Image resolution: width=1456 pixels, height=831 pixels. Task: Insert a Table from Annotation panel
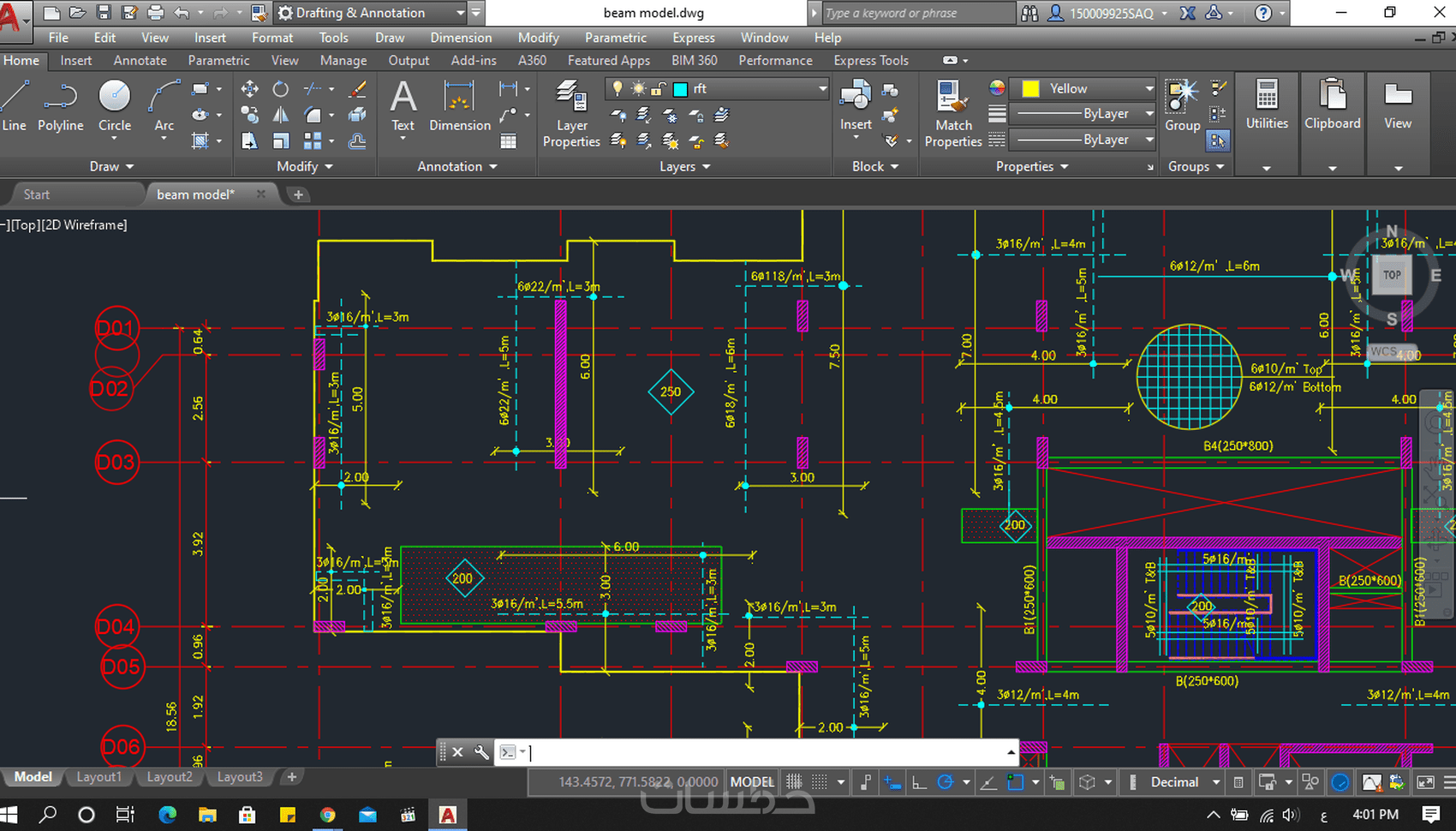(509, 141)
